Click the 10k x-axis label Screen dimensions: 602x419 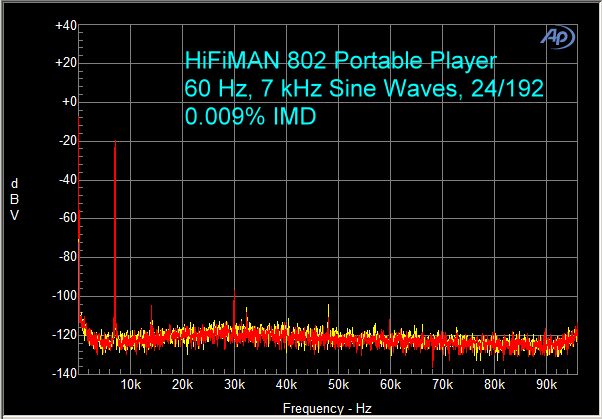tap(130, 385)
